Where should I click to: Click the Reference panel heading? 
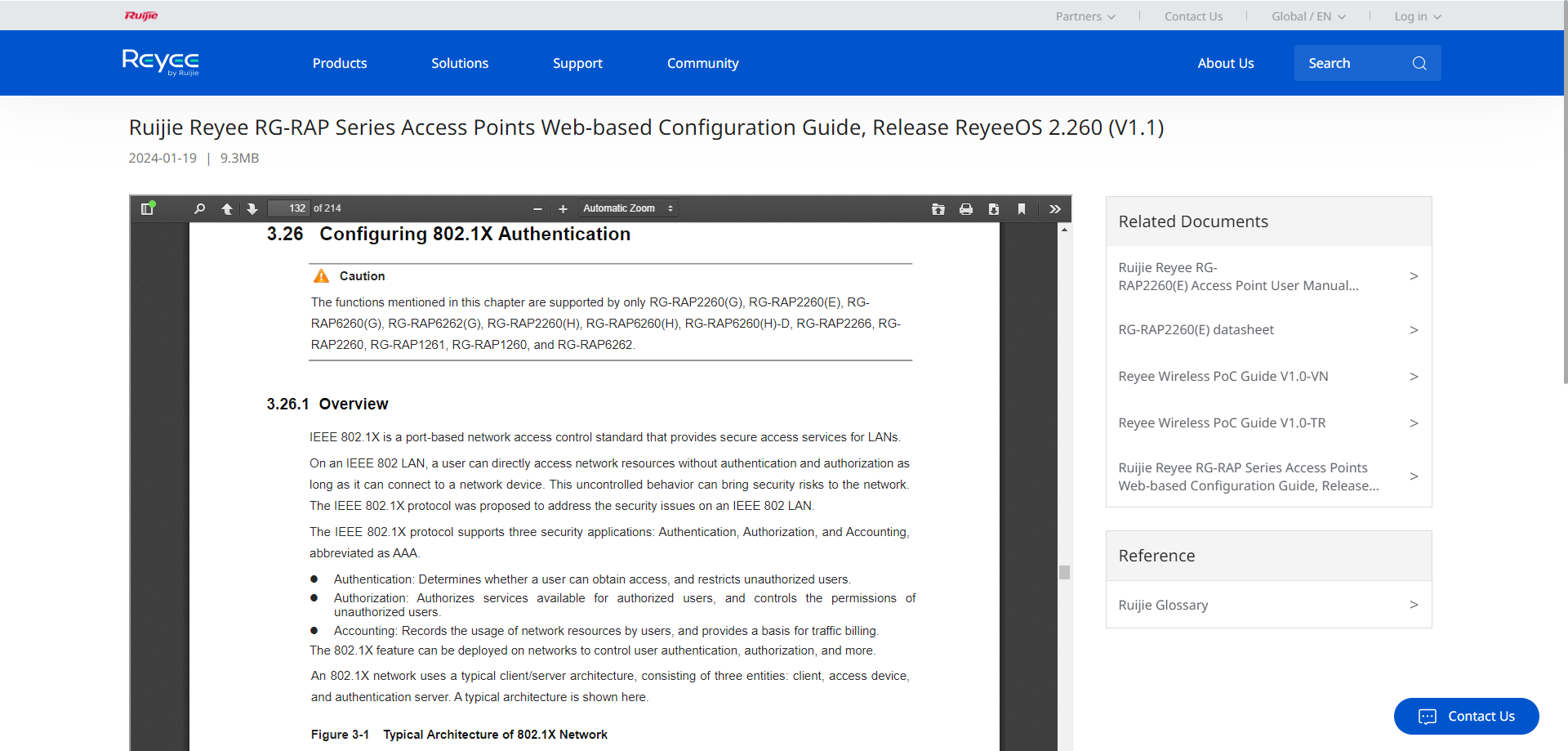[1156, 556]
